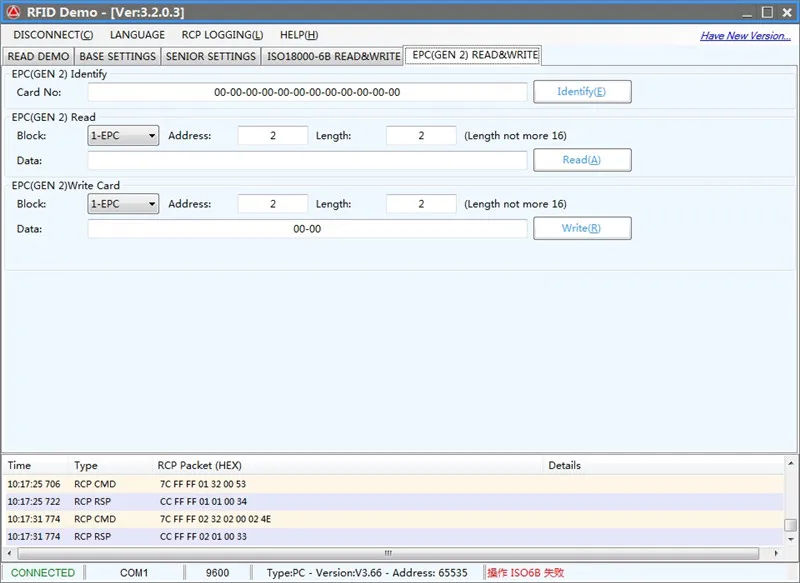The width and height of the screenshot is (800, 583).
Task: Click the Write(R) button
Action: tap(582, 229)
